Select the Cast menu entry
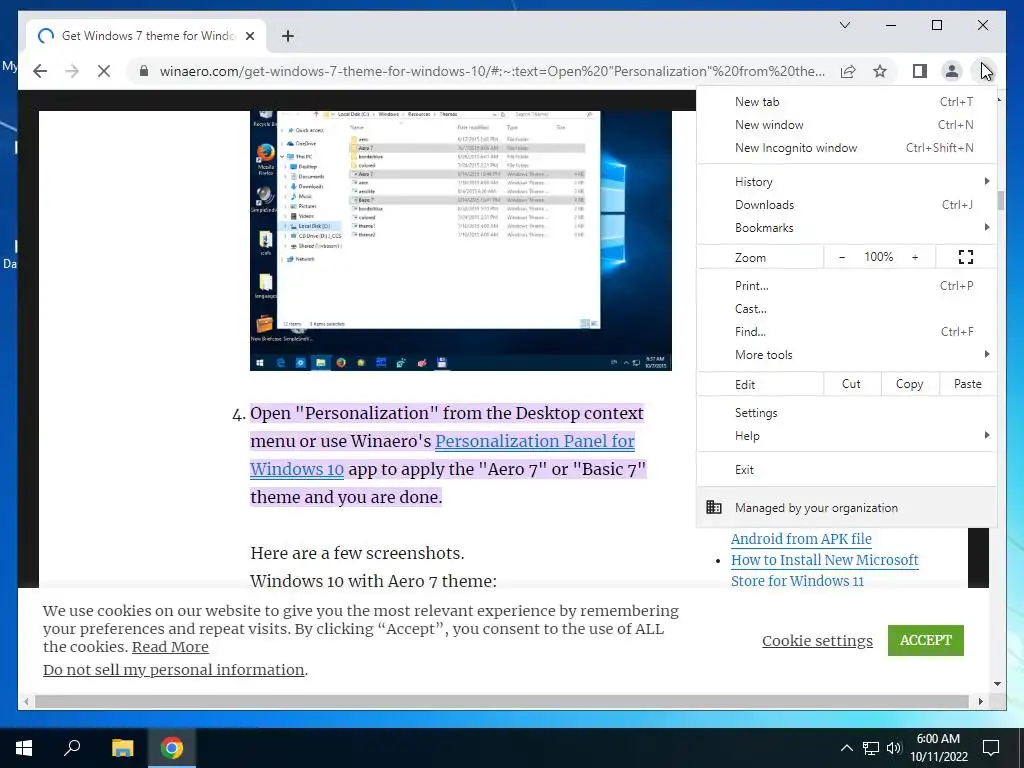Image resolution: width=1024 pixels, height=768 pixels. pos(846,308)
